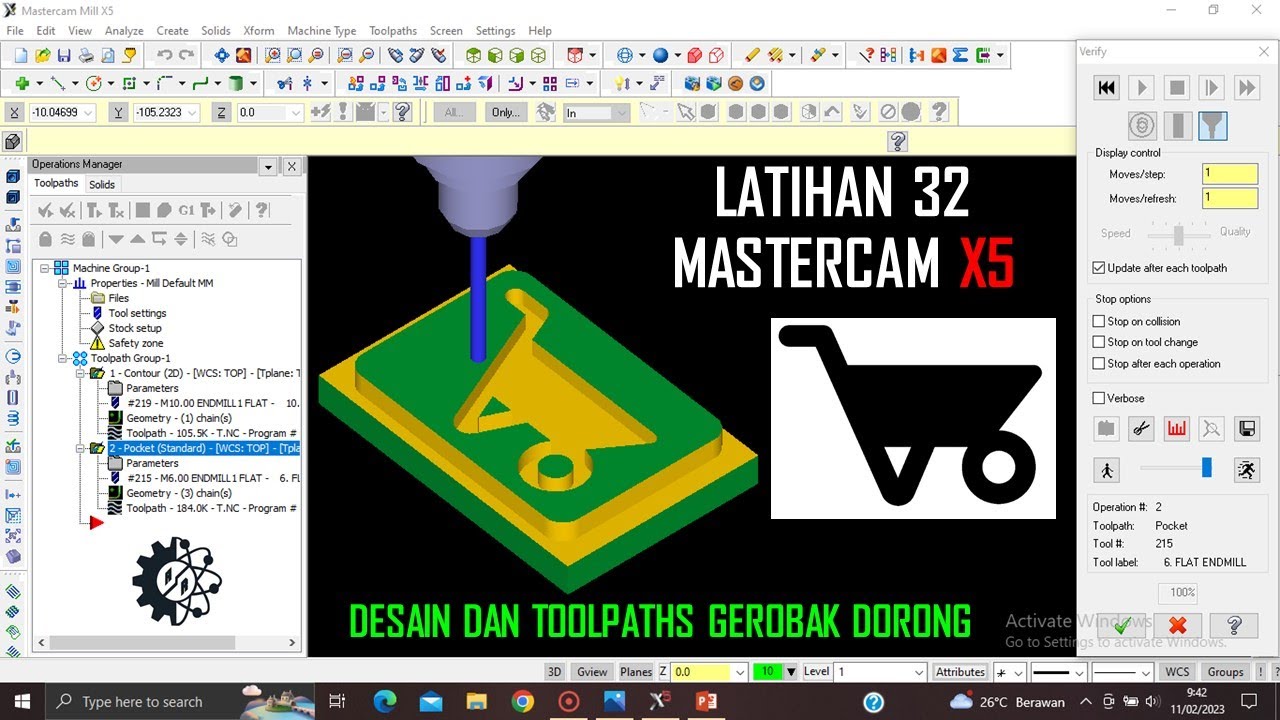Click the Undo arrow in toolbar
Viewport: 1280px width, 720px height.
point(164,56)
